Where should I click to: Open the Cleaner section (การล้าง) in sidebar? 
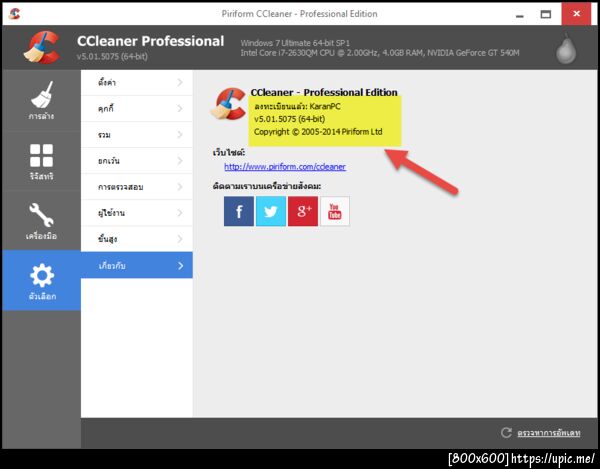click(41, 100)
